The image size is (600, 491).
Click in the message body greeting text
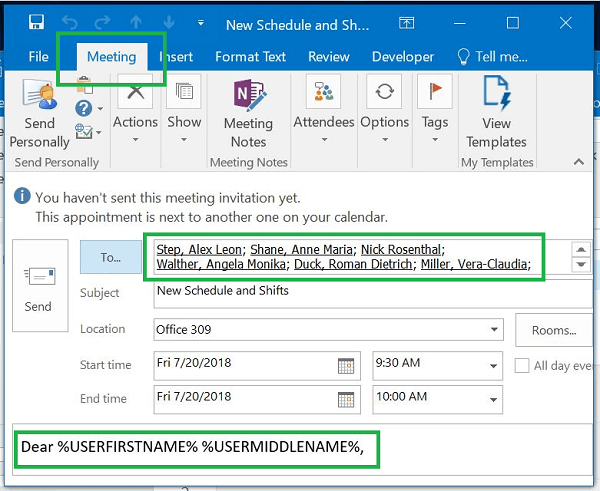pyautogui.click(x=192, y=447)
